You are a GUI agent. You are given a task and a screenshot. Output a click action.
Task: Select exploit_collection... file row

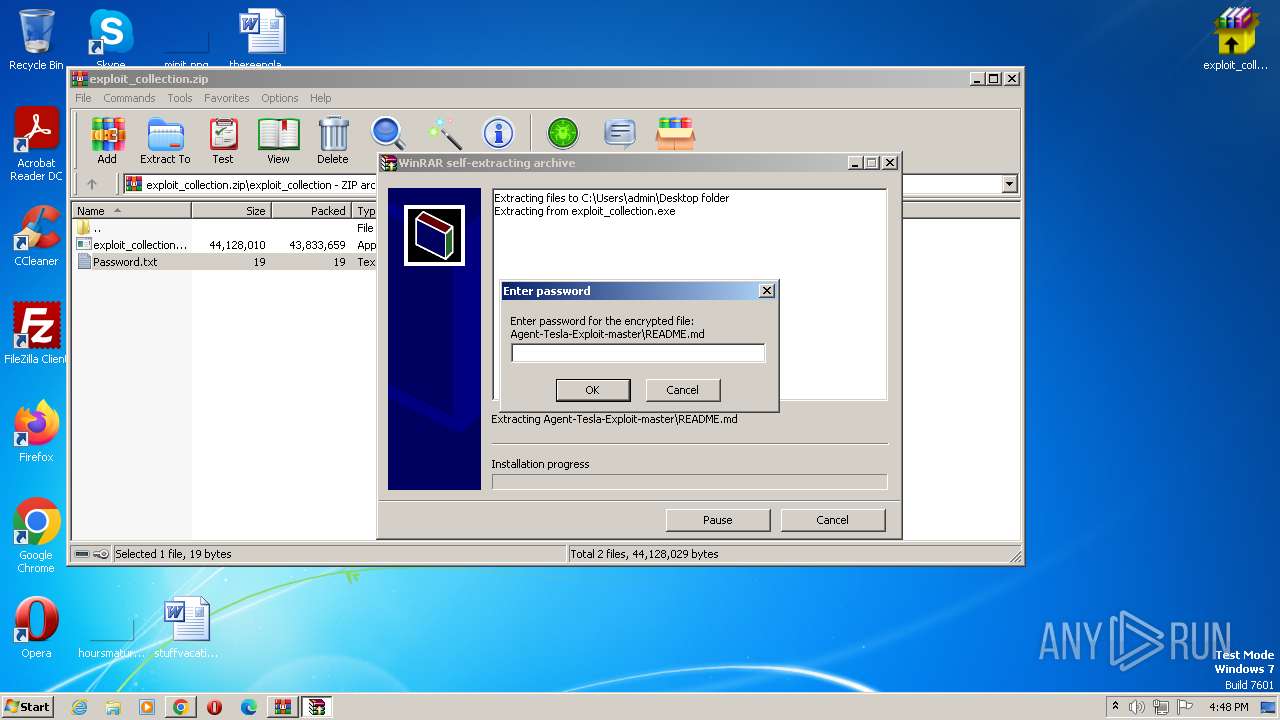224,245
